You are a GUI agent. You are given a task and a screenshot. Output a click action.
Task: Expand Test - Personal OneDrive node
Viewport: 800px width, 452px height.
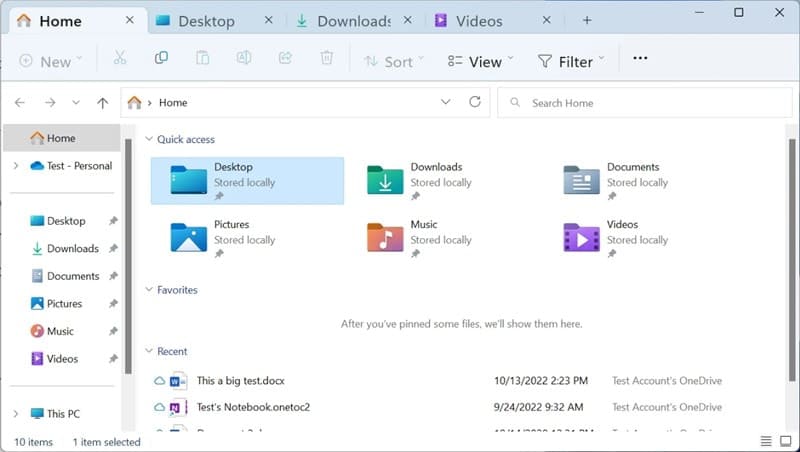point(16,166)
